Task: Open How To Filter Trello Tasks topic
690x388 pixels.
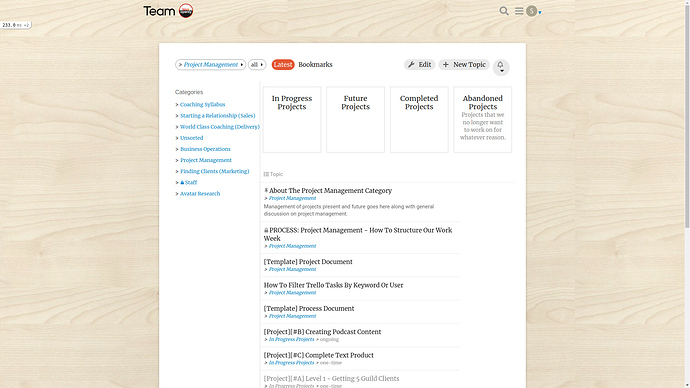Action: (333, 285)
